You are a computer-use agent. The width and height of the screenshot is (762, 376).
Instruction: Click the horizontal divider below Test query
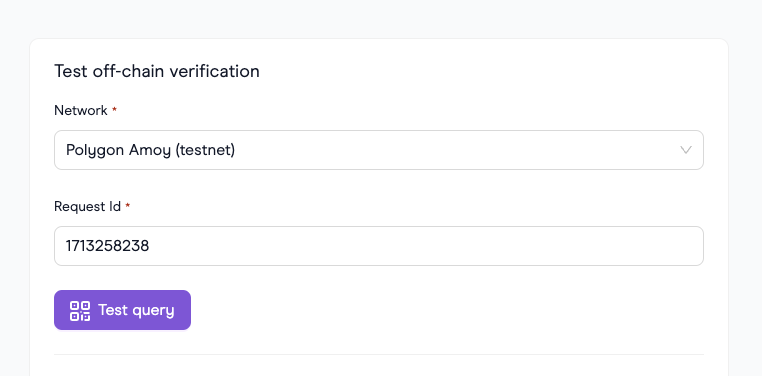pos(379,354)
